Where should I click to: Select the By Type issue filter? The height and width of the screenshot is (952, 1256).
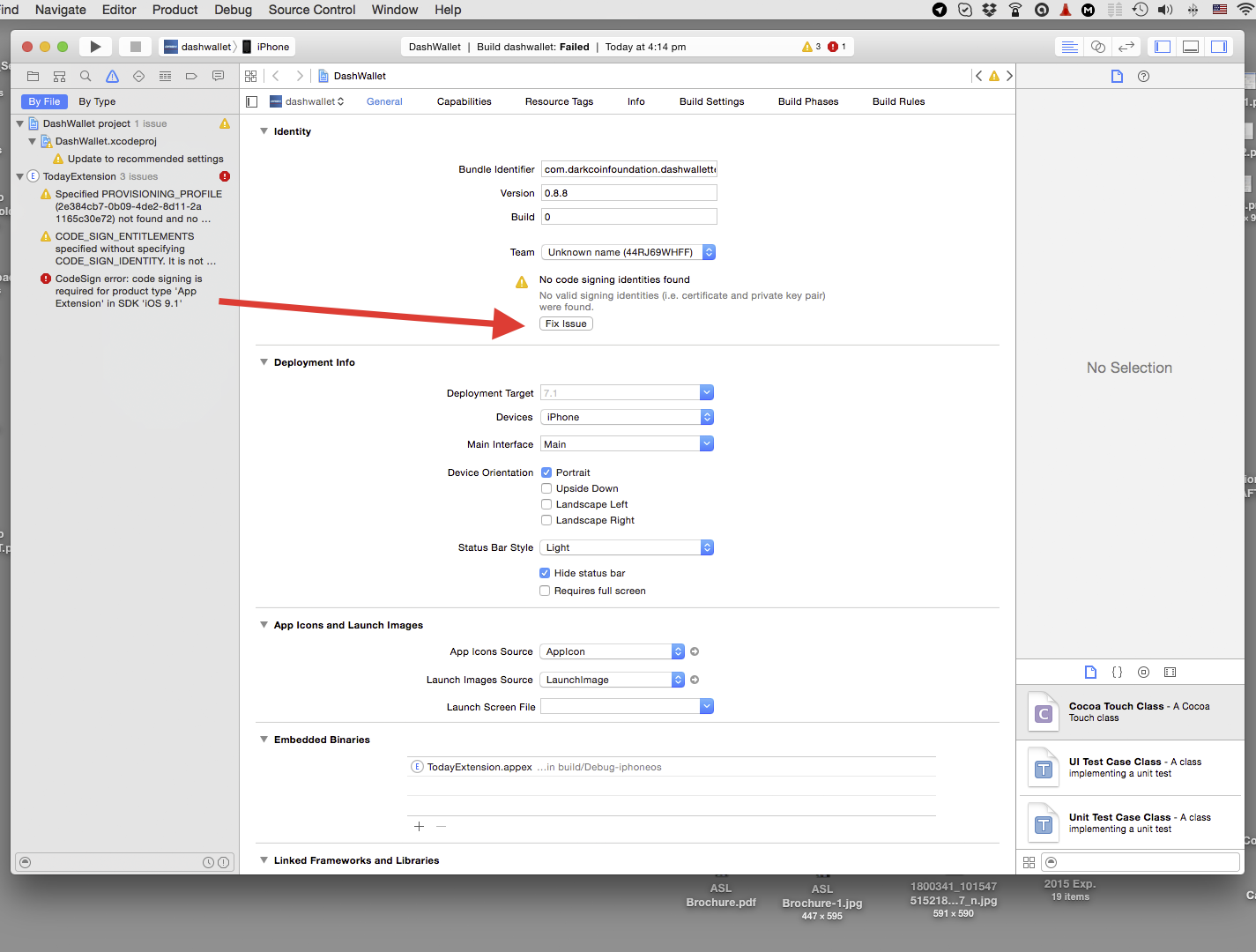tap(97, 101)
